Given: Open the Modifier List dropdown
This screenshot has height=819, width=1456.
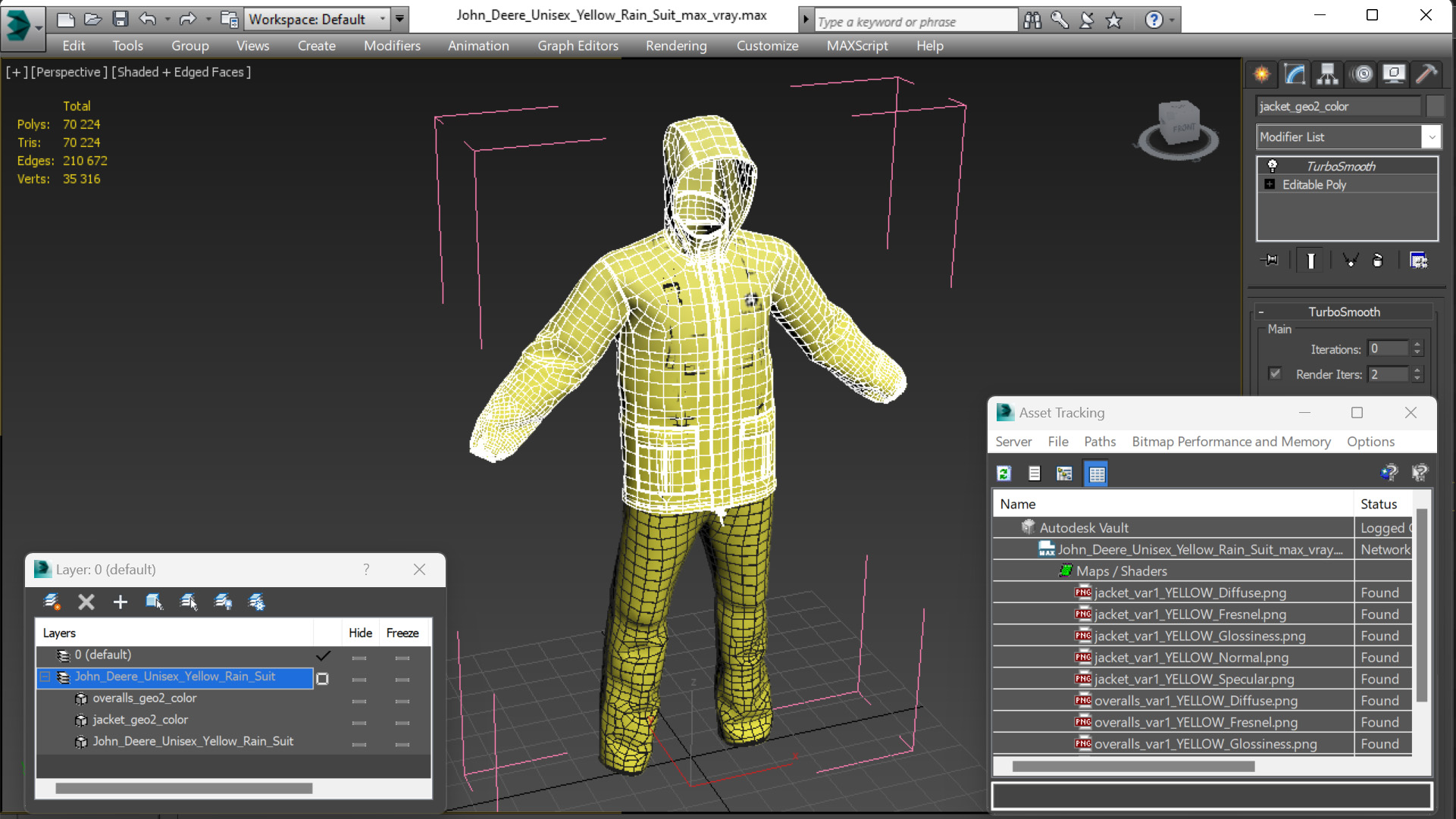Looking at the screenshot, I should pyautogui.click(x=1431, y=137).
